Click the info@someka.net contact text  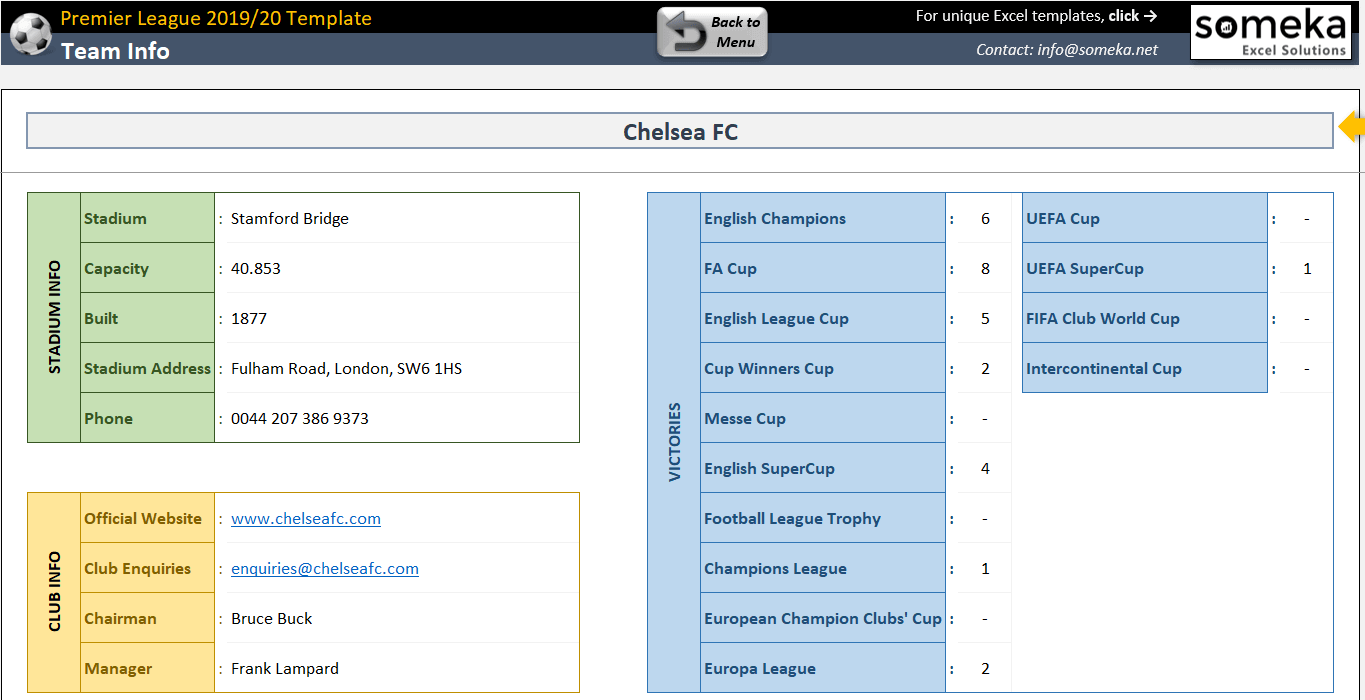click(x=1066, y=49)
